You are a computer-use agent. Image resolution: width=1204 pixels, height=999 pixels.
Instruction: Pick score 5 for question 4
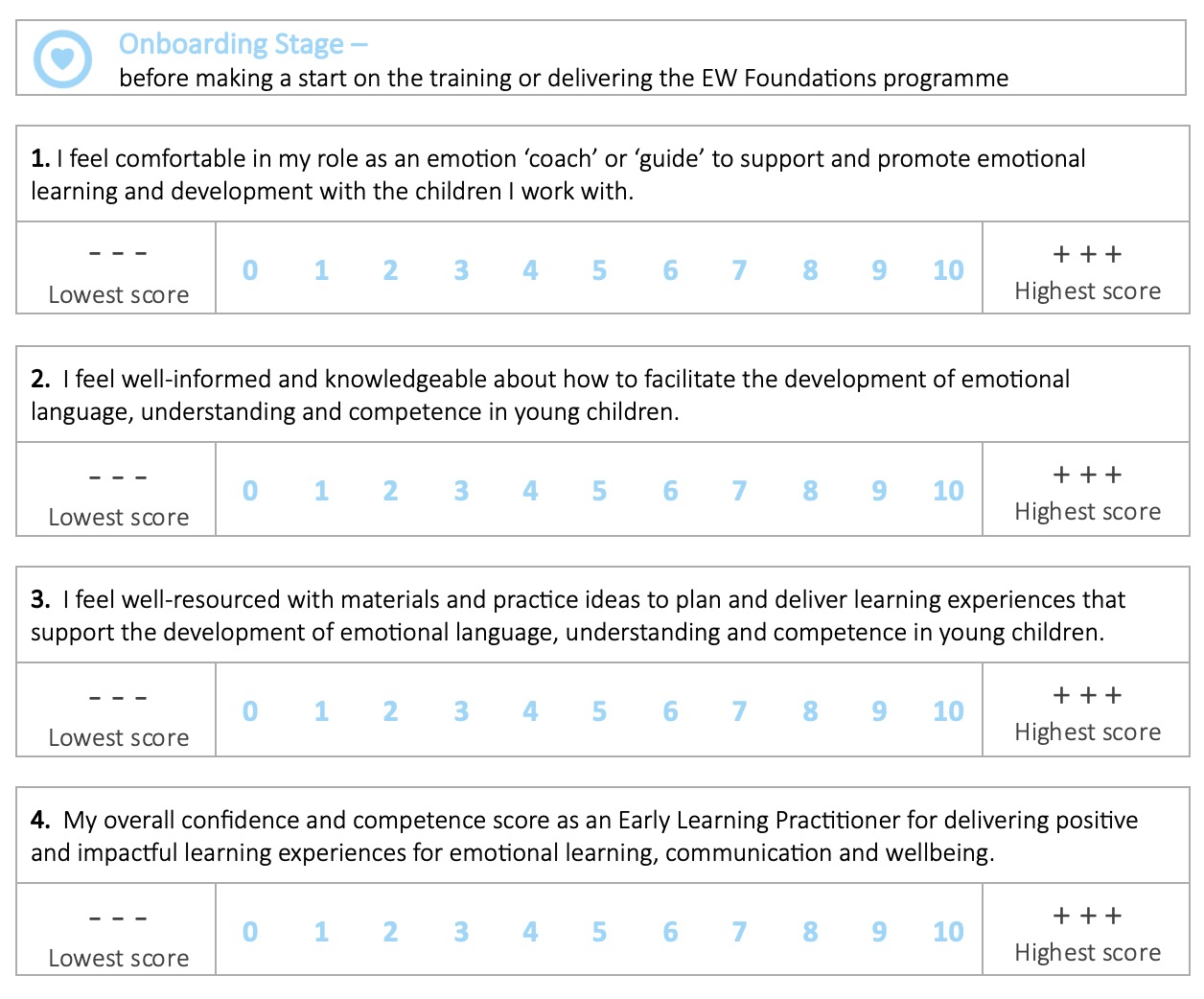point(599,932)
